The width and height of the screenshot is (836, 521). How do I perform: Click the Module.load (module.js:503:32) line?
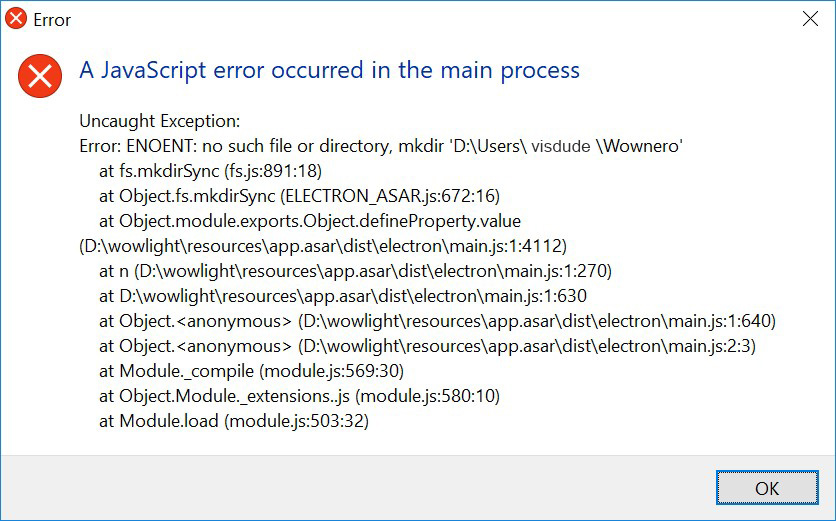234,421
